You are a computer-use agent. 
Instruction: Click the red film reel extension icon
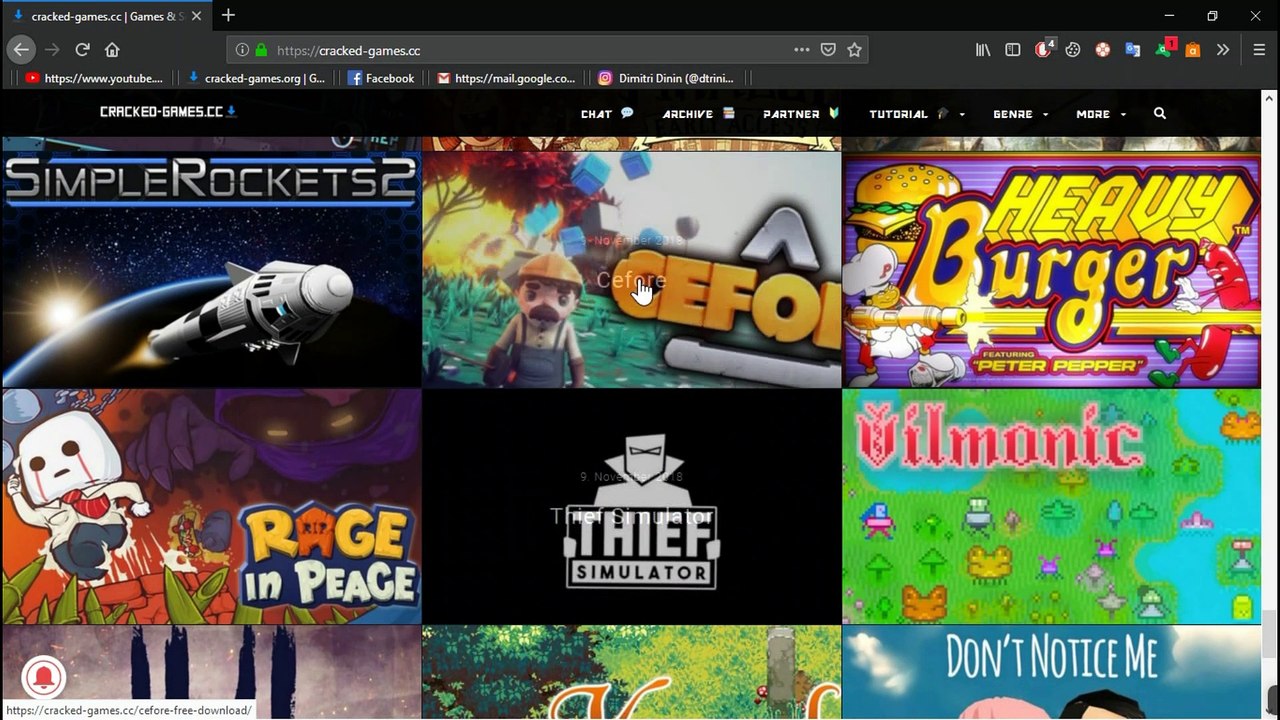coord(1102,49)
